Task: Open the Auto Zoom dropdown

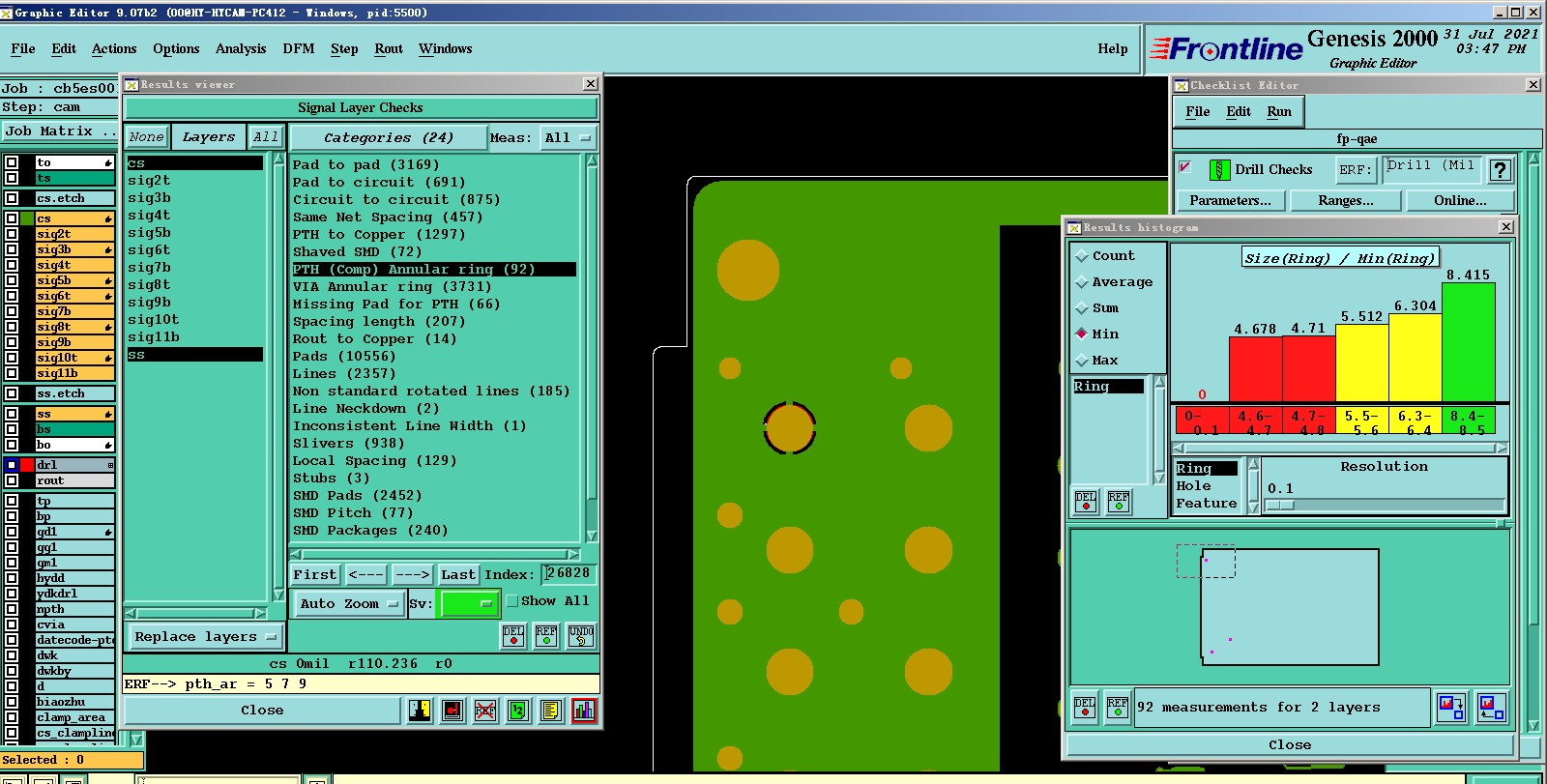Action: point(348,603)
